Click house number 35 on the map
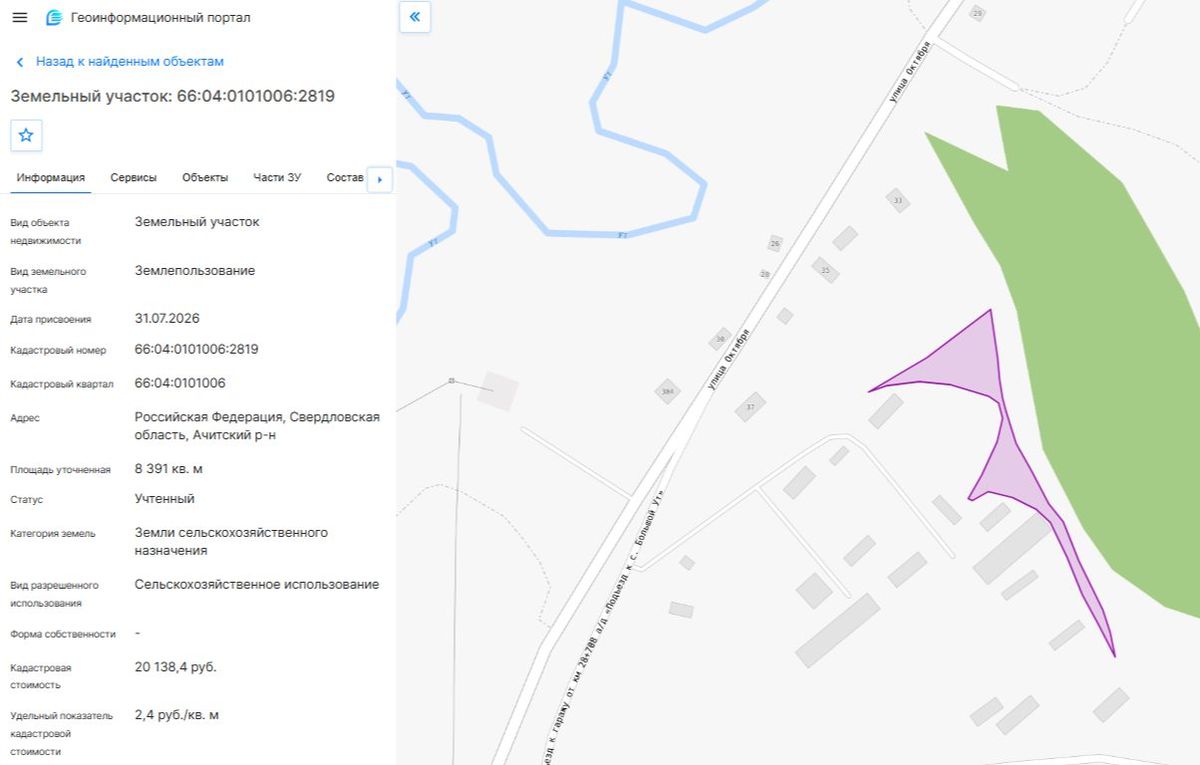This screenshot has height=765, width=1200. 825,270
